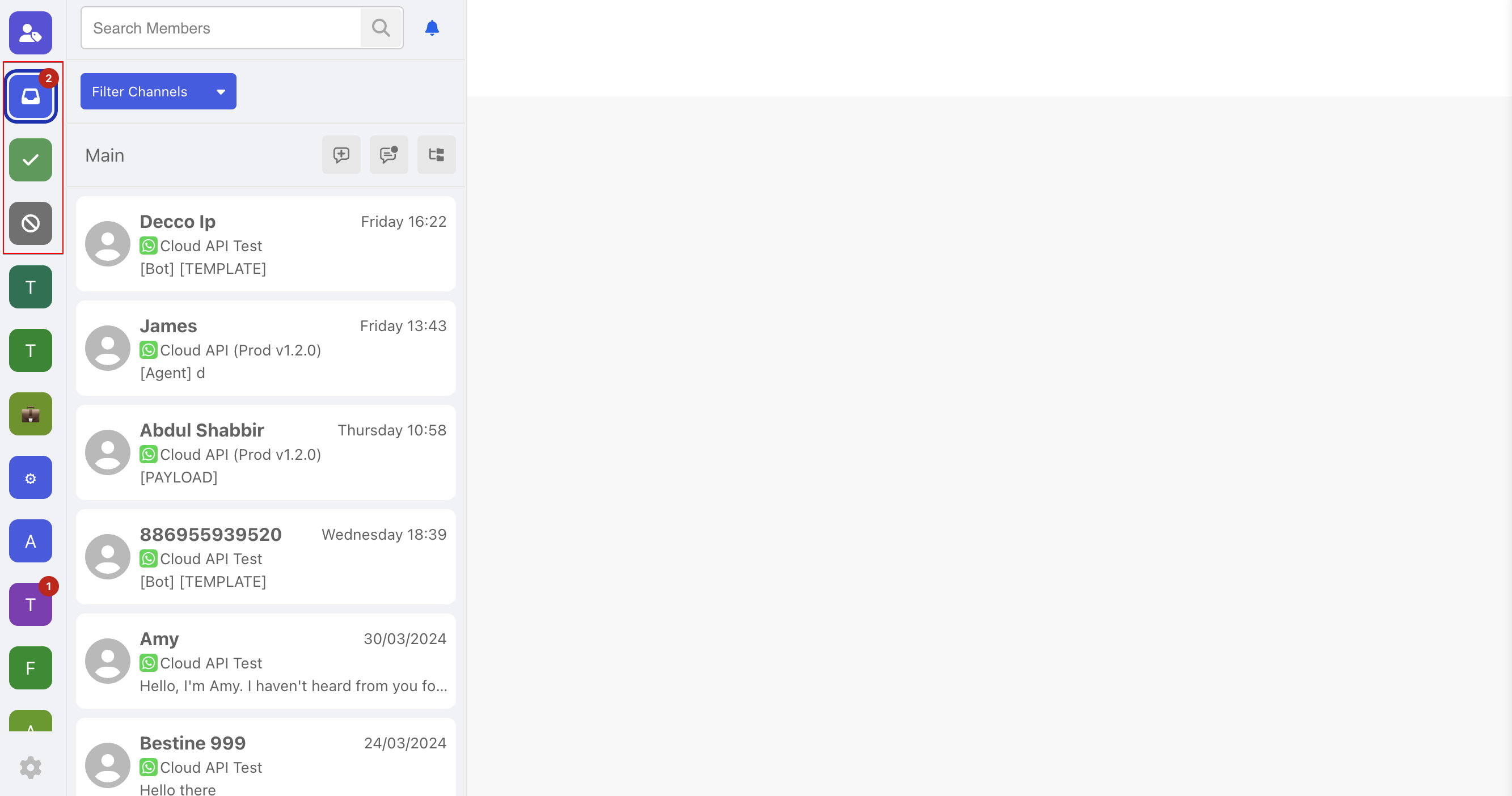Open the blue gear workspace tile
The image size is (1512, 796).
[31, 477]
